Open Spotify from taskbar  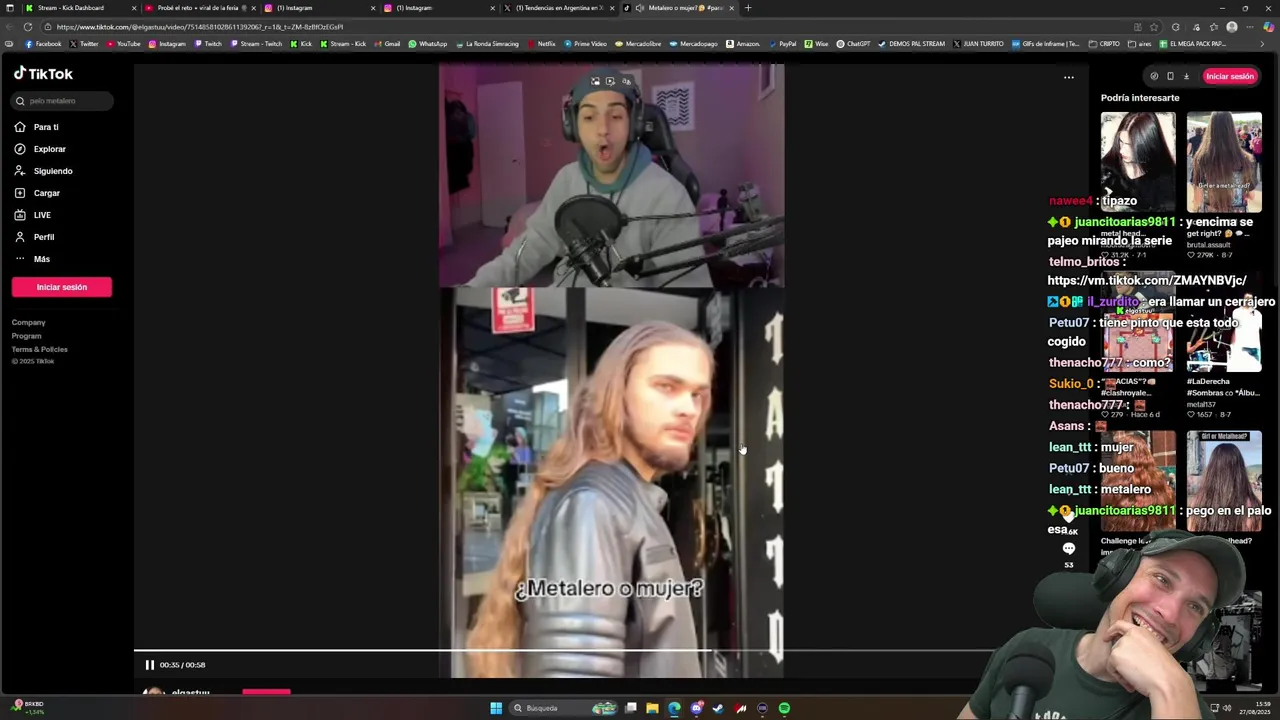click(x=784, y=708)
